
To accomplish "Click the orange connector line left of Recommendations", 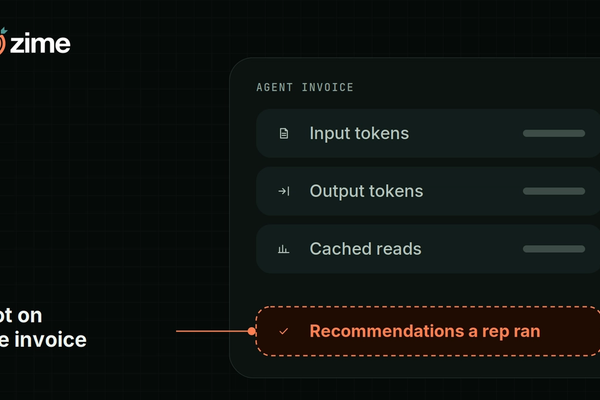I will click(x=212, y=331).
